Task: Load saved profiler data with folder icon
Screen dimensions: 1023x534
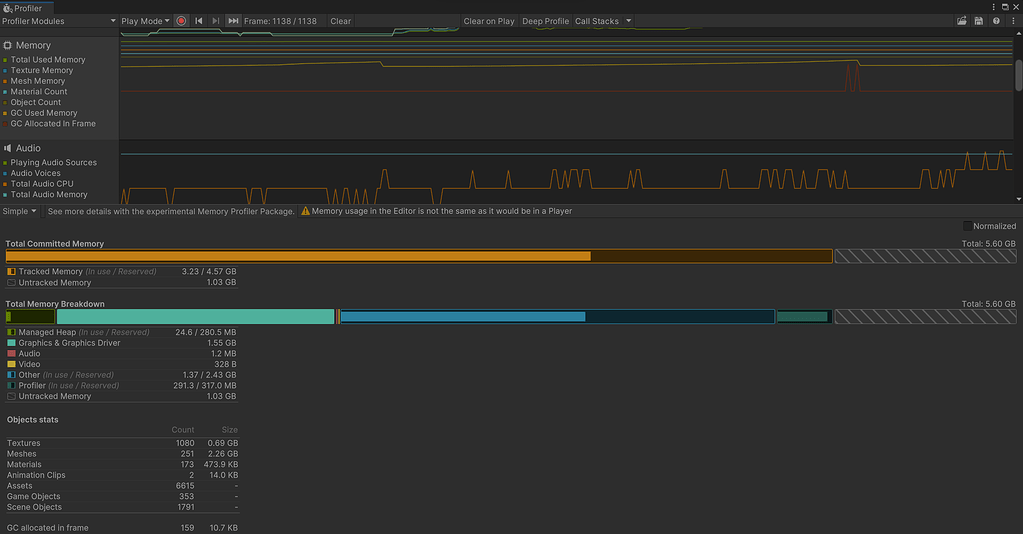Action: tap(962, 21)
